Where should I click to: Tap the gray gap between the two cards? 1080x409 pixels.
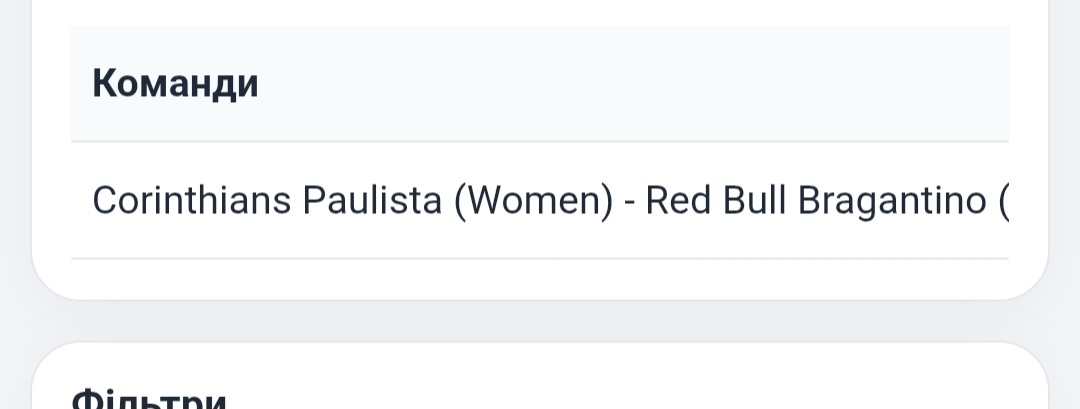tap(540, 321)
